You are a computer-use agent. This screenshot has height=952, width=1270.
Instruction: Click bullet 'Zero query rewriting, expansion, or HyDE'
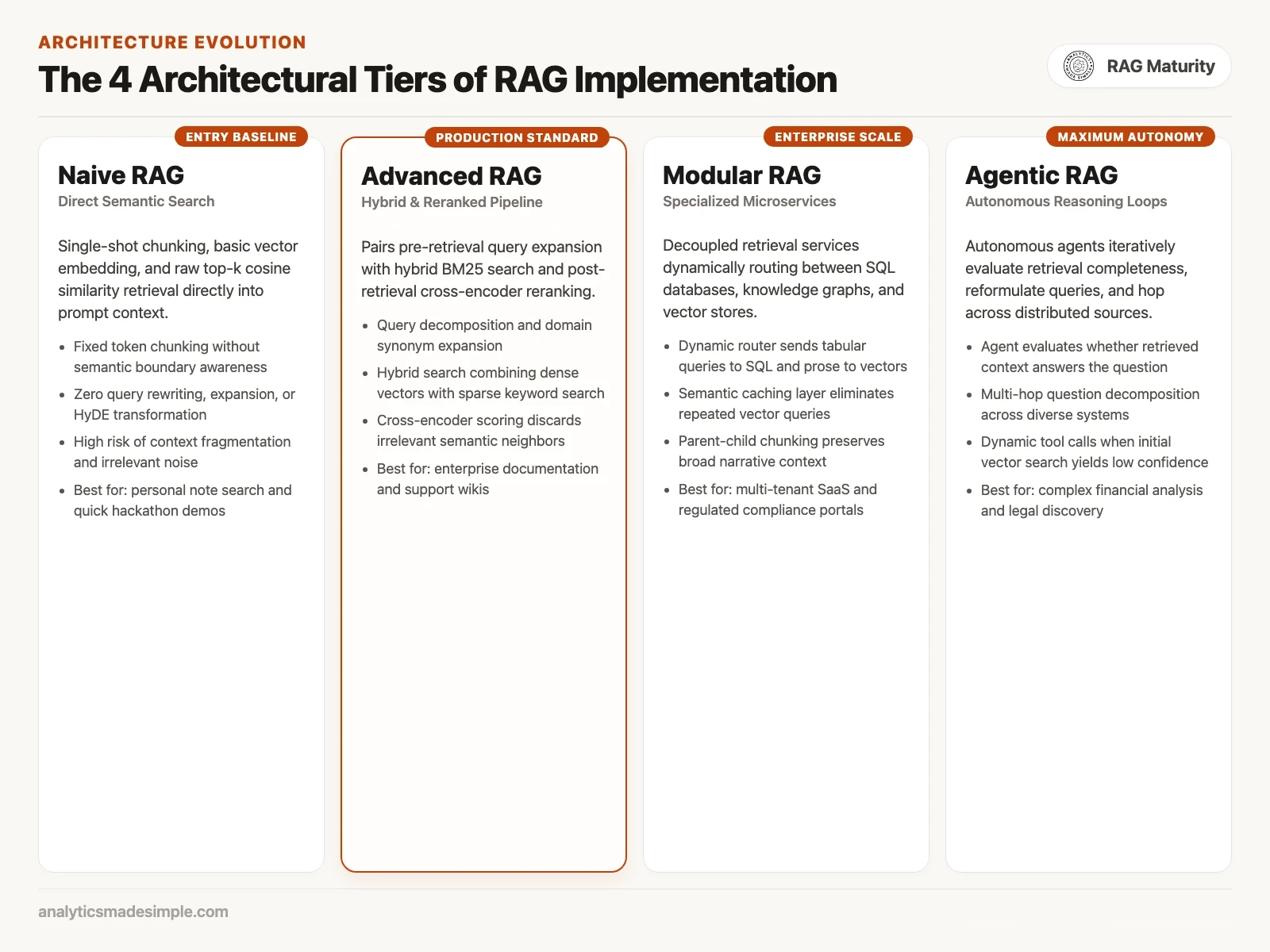click(x=183, y=405)
